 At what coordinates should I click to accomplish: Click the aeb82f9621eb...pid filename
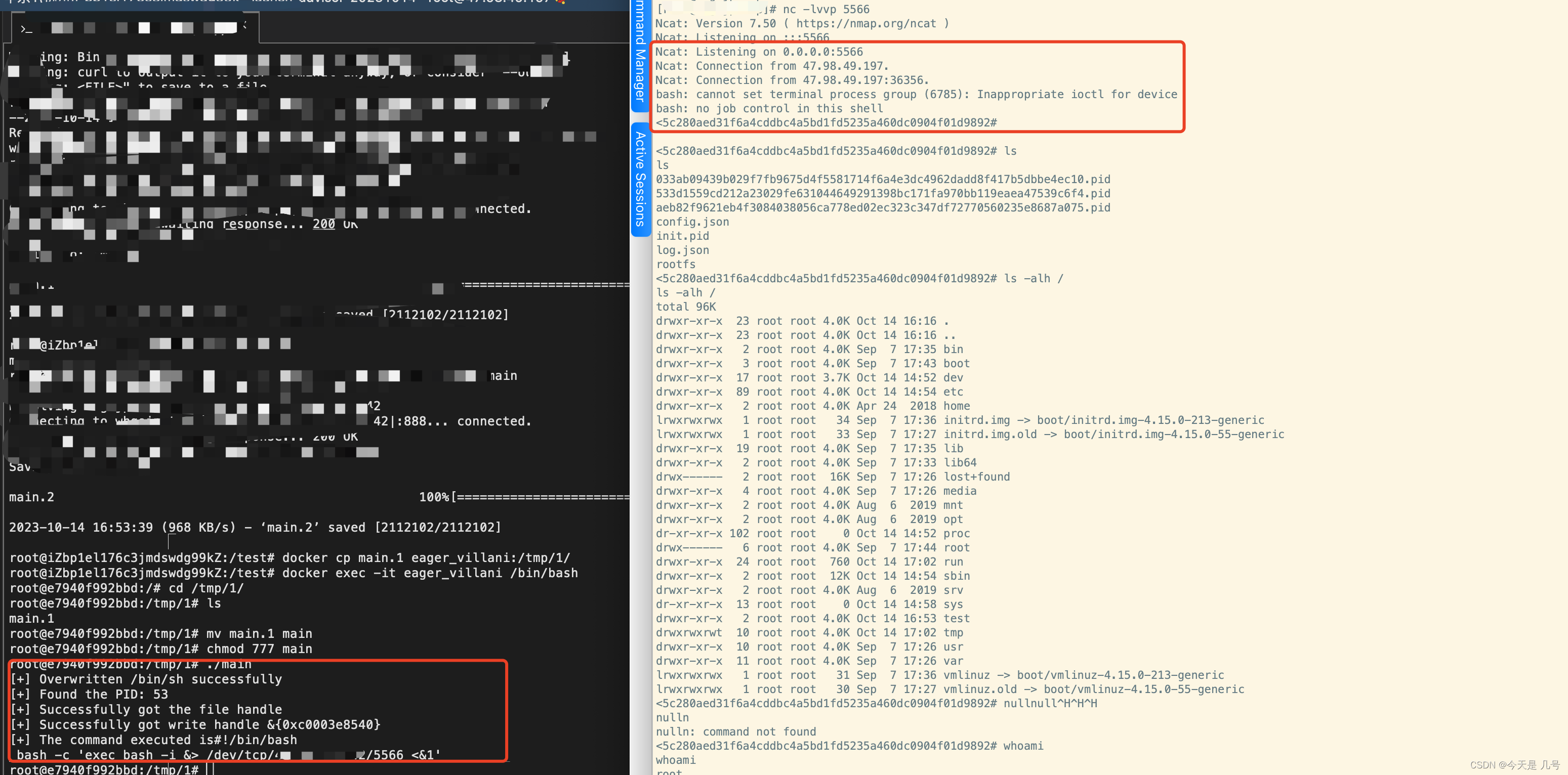(883, 207)
